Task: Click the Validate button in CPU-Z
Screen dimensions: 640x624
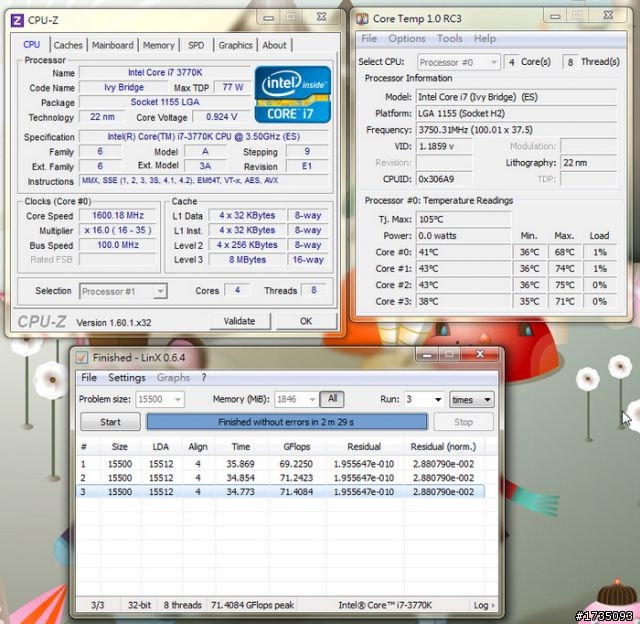Action: pos(240,321)
